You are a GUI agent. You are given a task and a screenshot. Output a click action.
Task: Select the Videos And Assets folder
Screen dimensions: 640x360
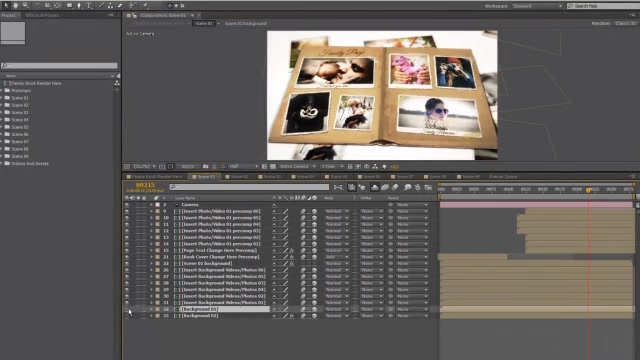(x=30, y=163)
